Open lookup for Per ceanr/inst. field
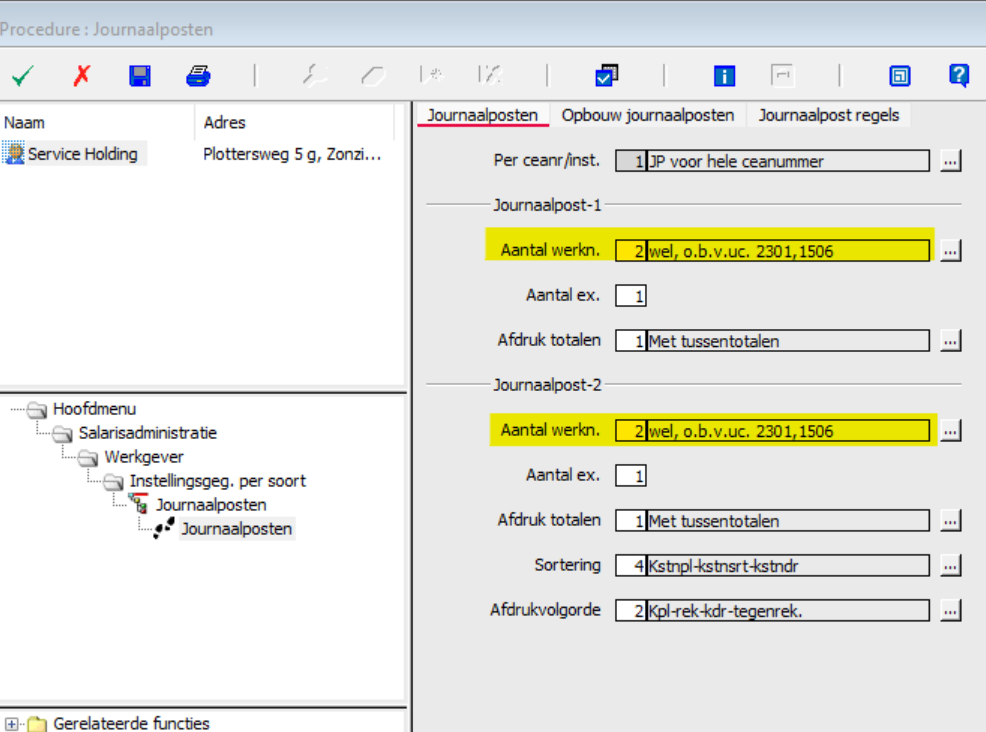The image size is (986, 732). click(x=950, y=161)
